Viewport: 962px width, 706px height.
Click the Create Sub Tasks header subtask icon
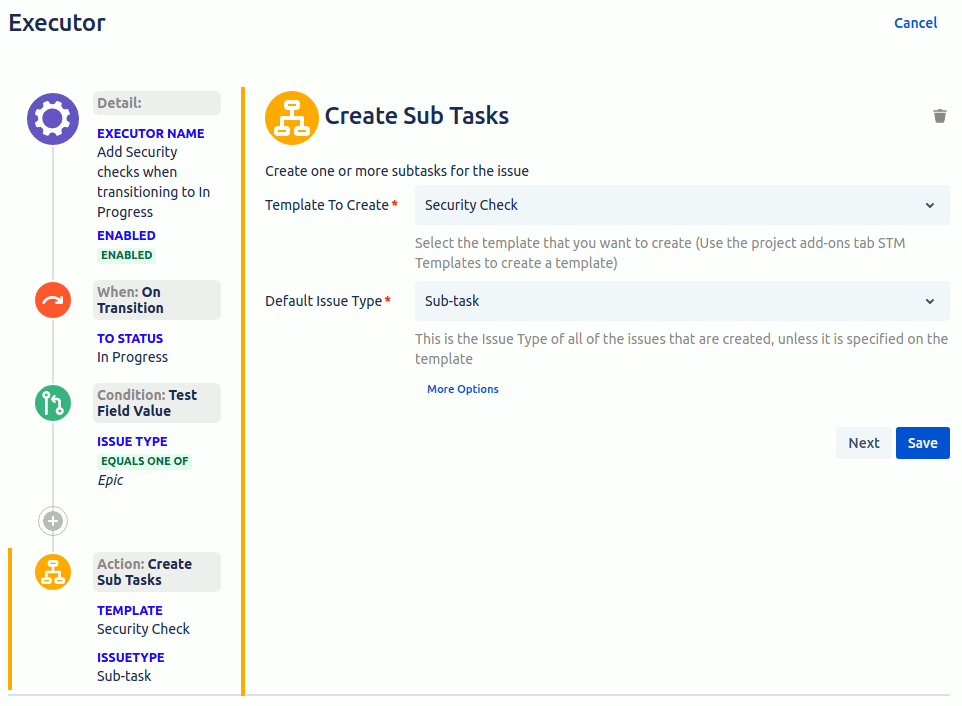291,117
